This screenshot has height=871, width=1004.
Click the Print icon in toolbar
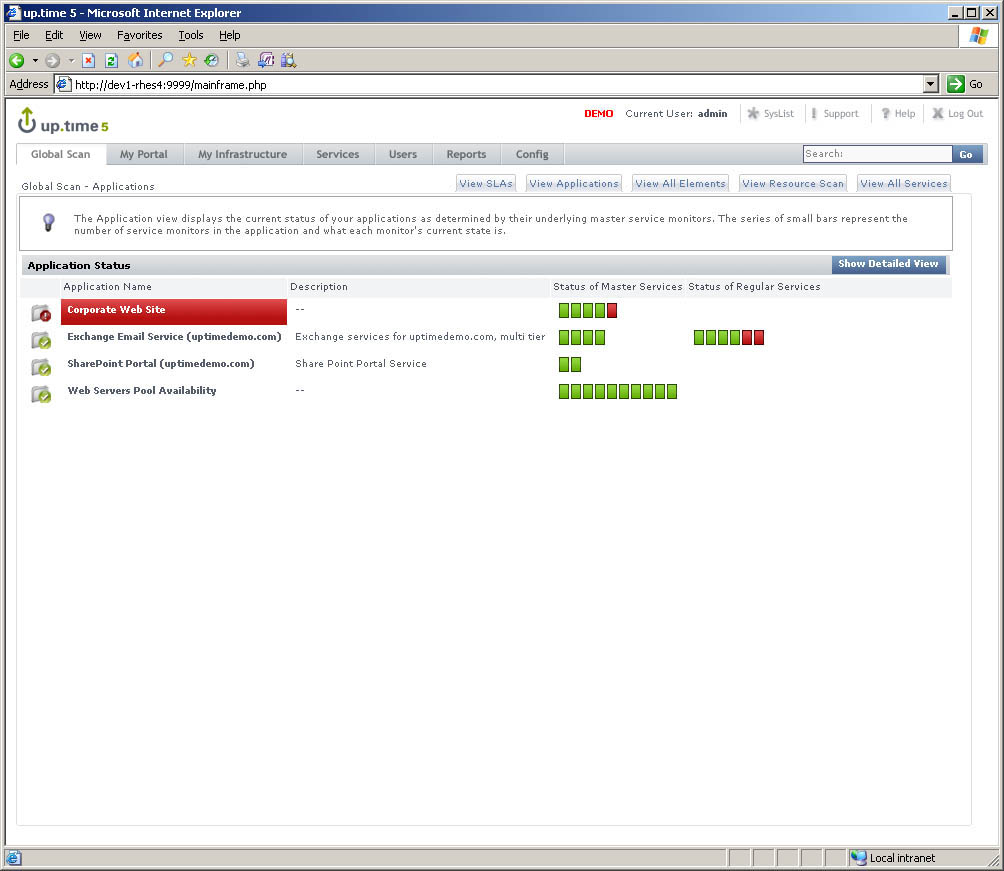pos(243,60)
